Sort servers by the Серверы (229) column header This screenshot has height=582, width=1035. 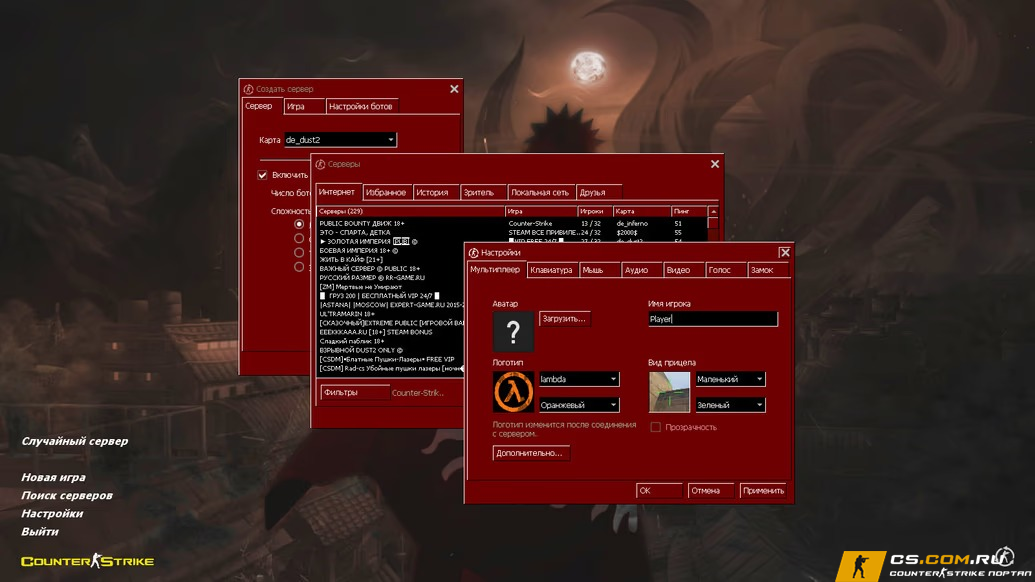411,211
